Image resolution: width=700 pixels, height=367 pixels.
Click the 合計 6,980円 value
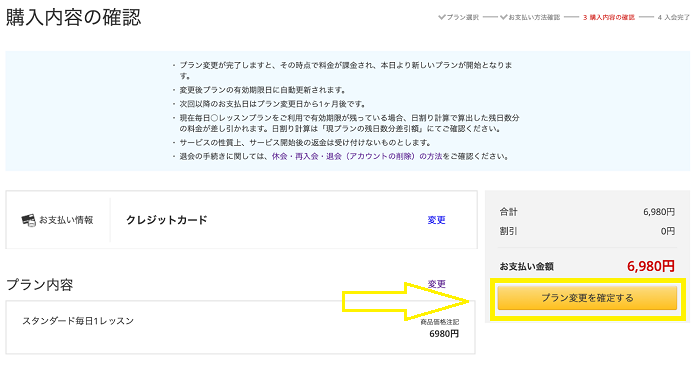(659, 212)
